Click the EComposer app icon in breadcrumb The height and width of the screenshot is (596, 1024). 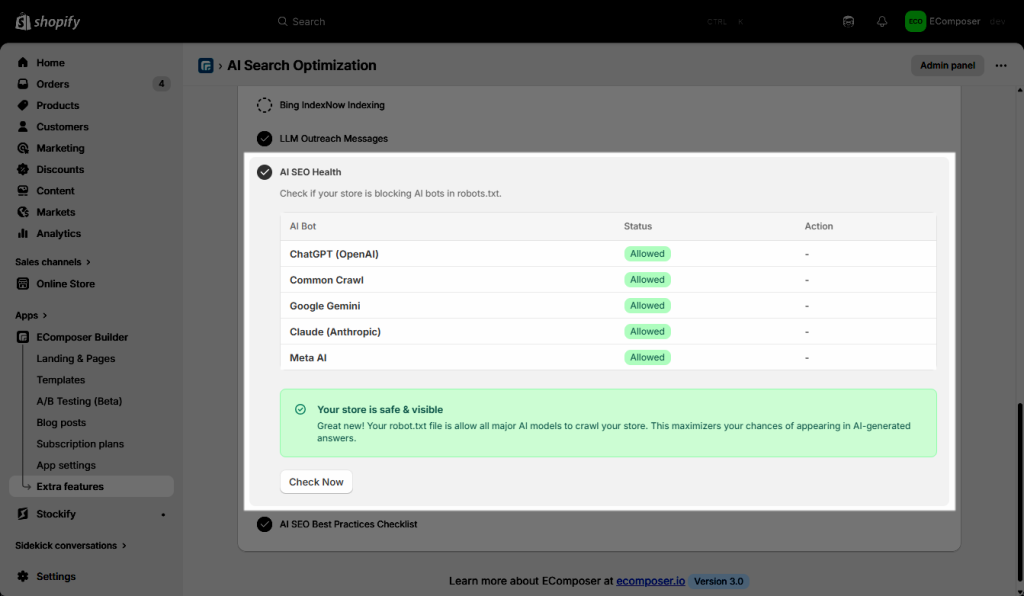pyautogui.click(x=206, y=66)
